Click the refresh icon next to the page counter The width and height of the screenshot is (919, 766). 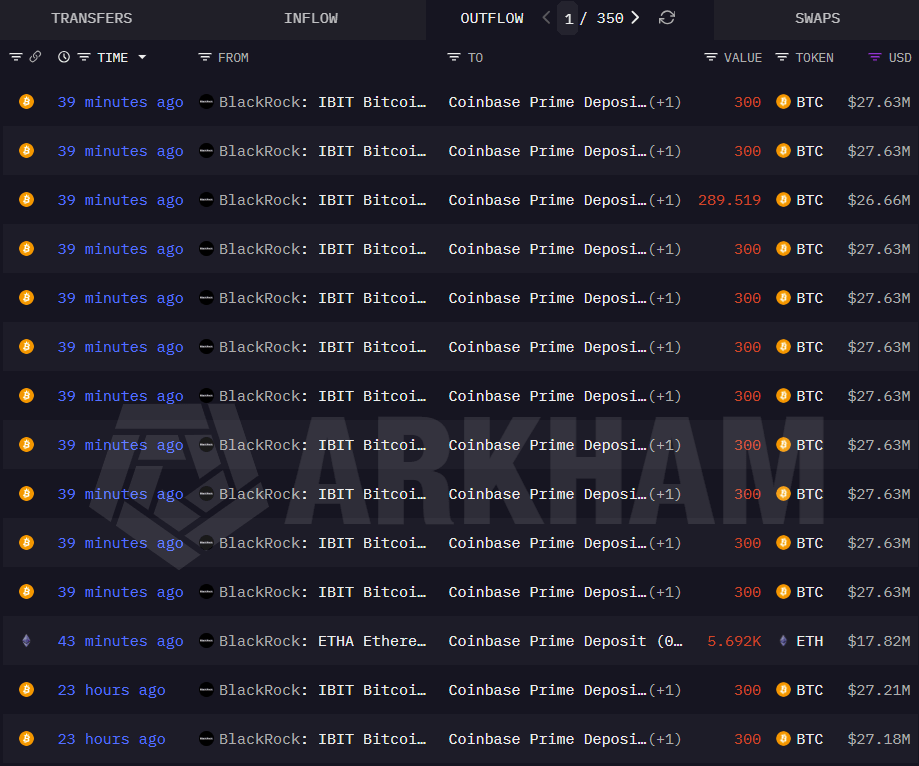666,17
